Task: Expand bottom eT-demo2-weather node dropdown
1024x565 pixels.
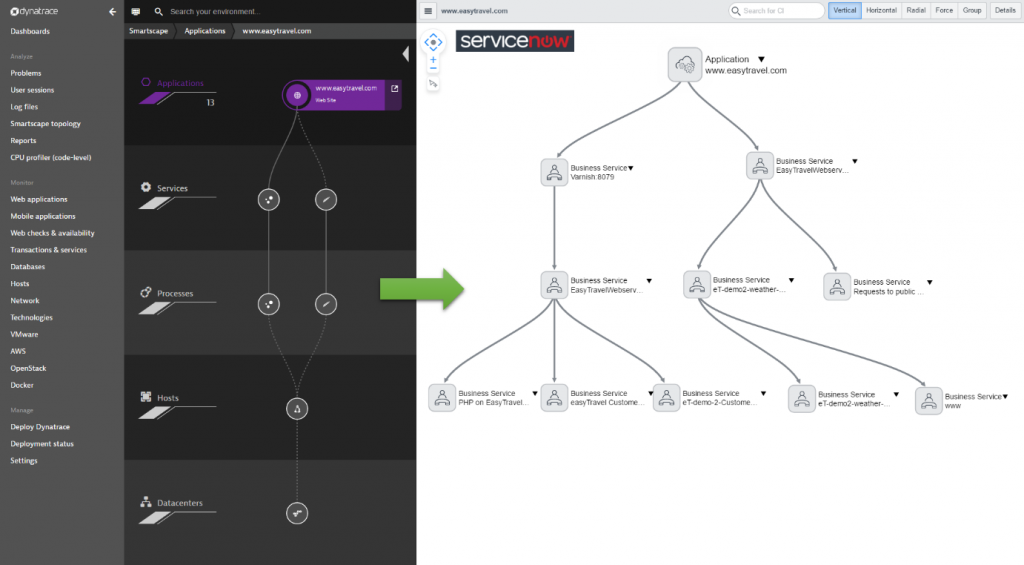Action: coord(896,395)
